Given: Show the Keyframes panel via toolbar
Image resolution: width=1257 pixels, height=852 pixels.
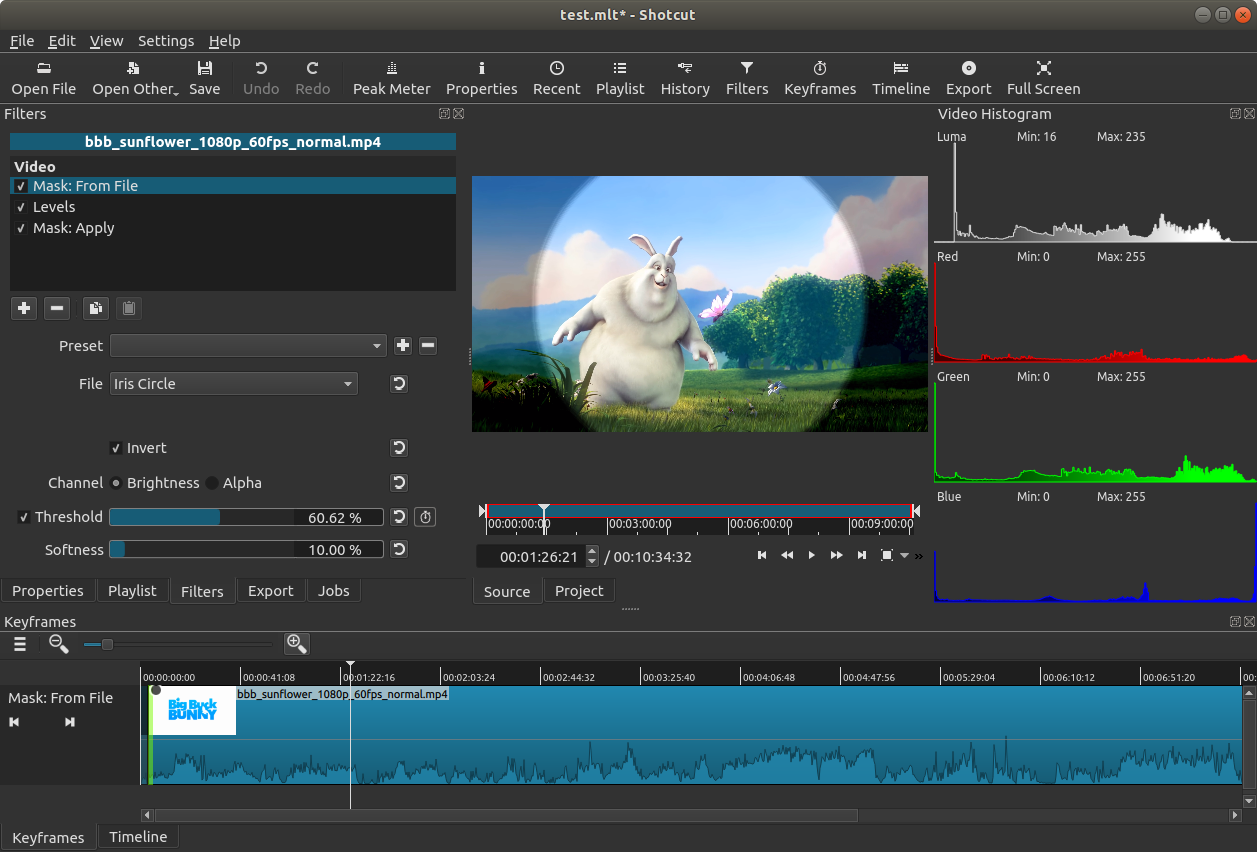Looking at the screenshot, I should [x=820, y=78].
